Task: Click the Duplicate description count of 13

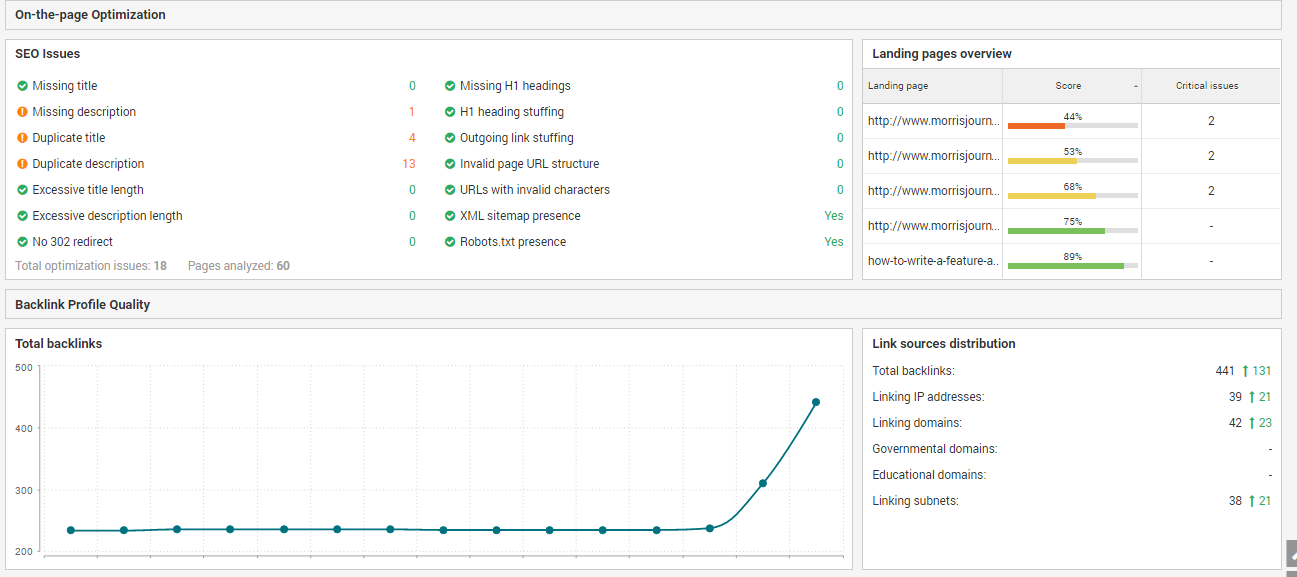Action: 408,164
